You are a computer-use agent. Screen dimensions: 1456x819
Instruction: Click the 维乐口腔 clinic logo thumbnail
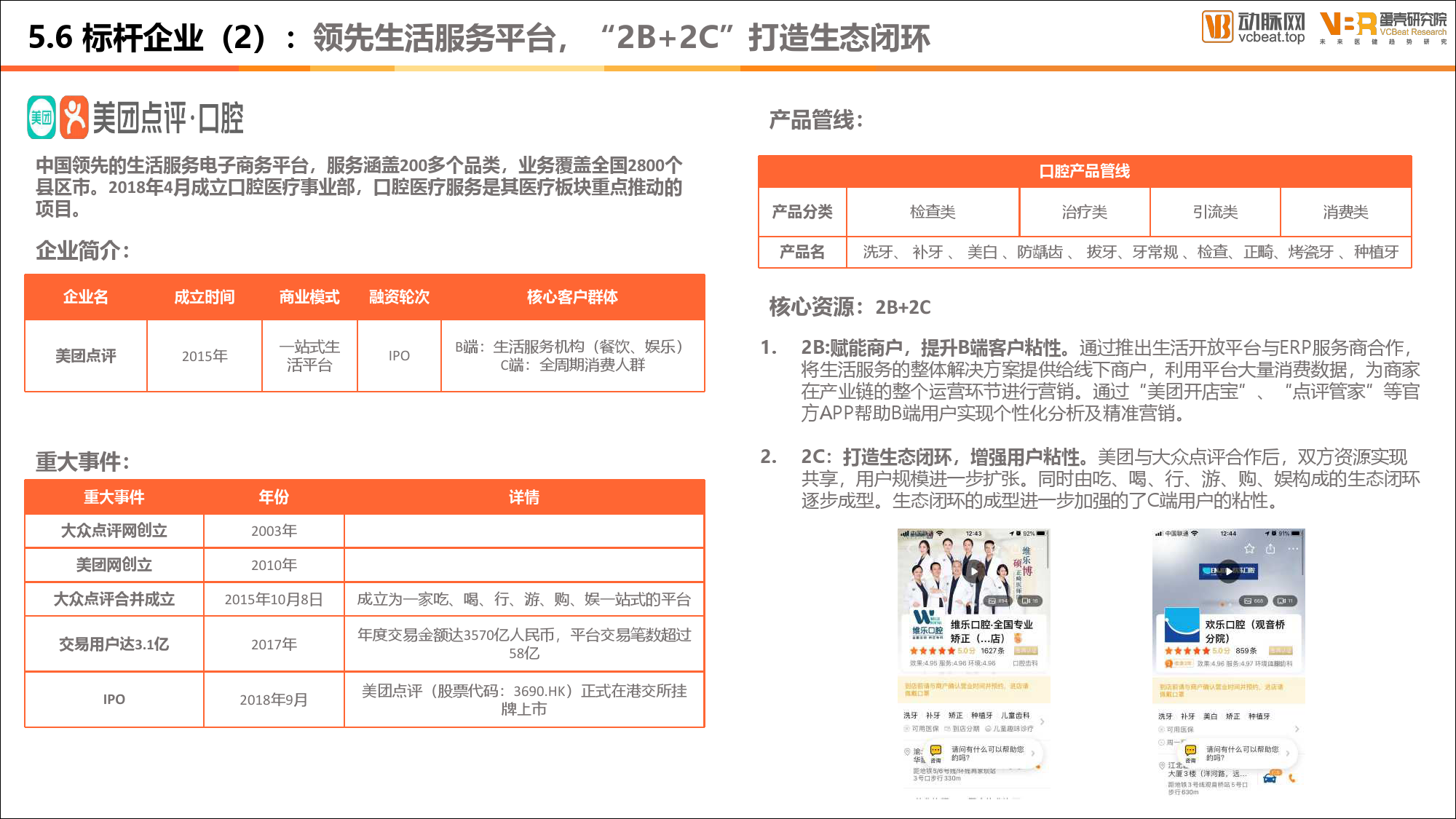(926, 625)
